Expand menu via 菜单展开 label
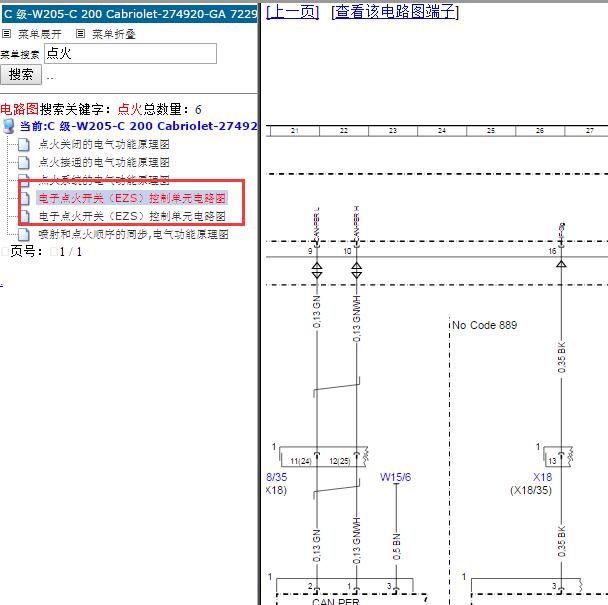Image resolution: width=608 pixels, height=605 pixels. pos(40,34)
